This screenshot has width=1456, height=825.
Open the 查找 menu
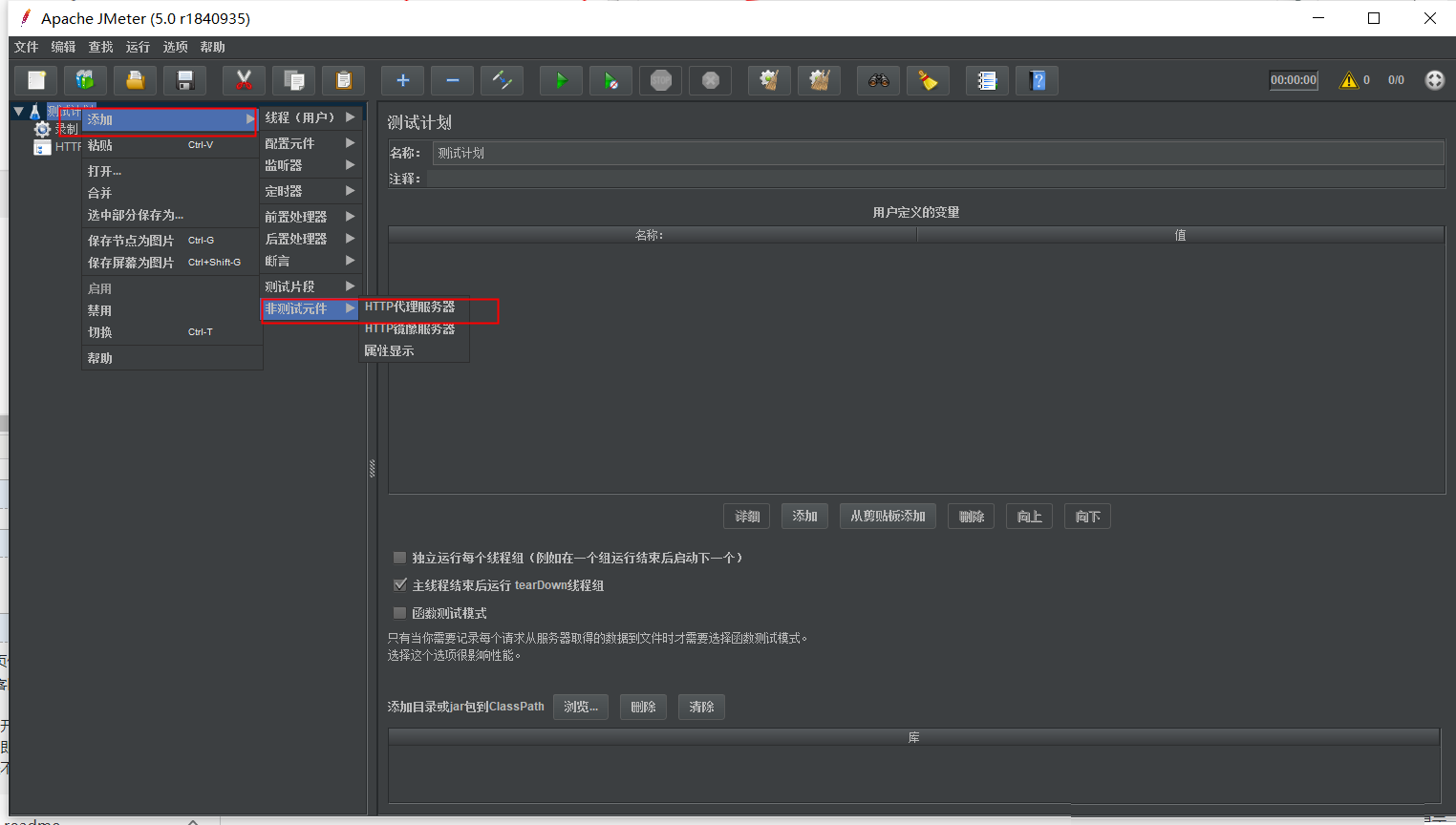101,47
